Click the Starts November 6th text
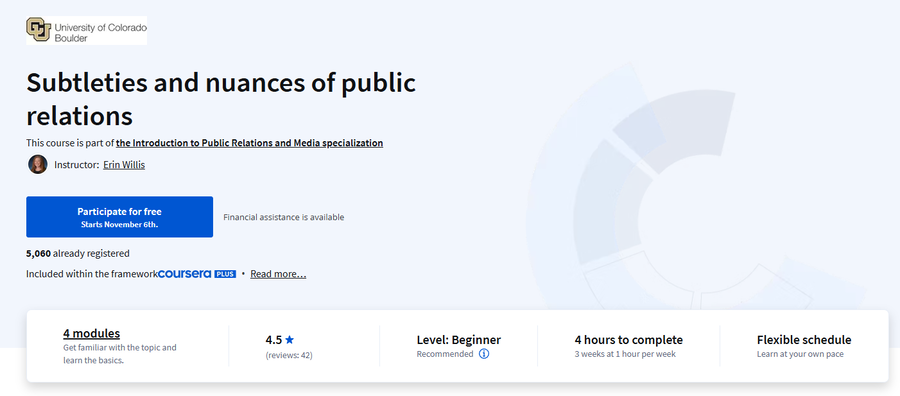Screen dimensions: 900x396 119,224
